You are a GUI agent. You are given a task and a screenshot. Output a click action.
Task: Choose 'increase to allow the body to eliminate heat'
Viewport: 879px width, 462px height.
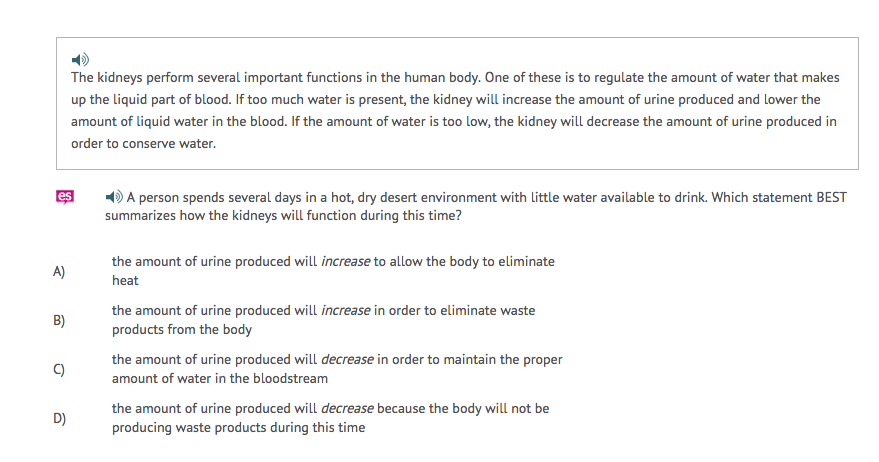coord(332,271)
